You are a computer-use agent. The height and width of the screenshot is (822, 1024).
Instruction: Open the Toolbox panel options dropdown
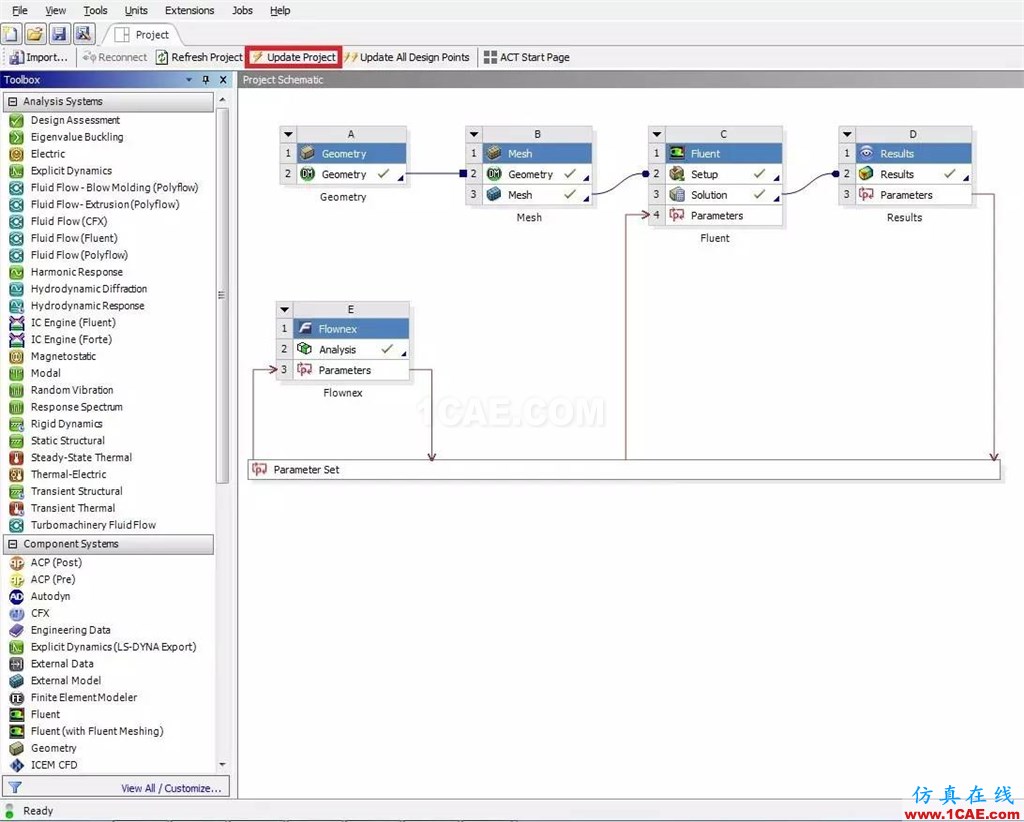coord(189,80)
